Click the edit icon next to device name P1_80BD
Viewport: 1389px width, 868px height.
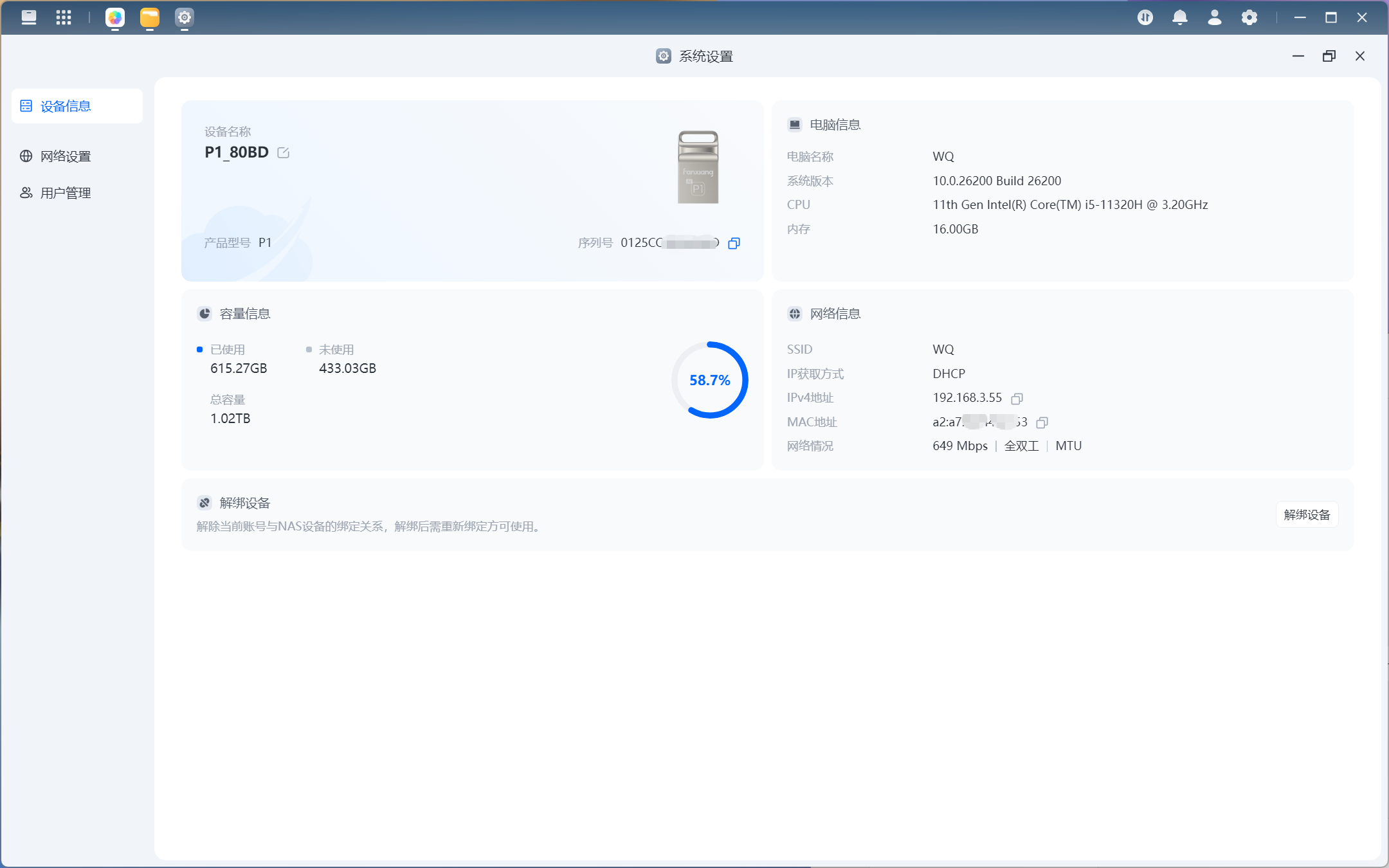click(x=283, y=152)
